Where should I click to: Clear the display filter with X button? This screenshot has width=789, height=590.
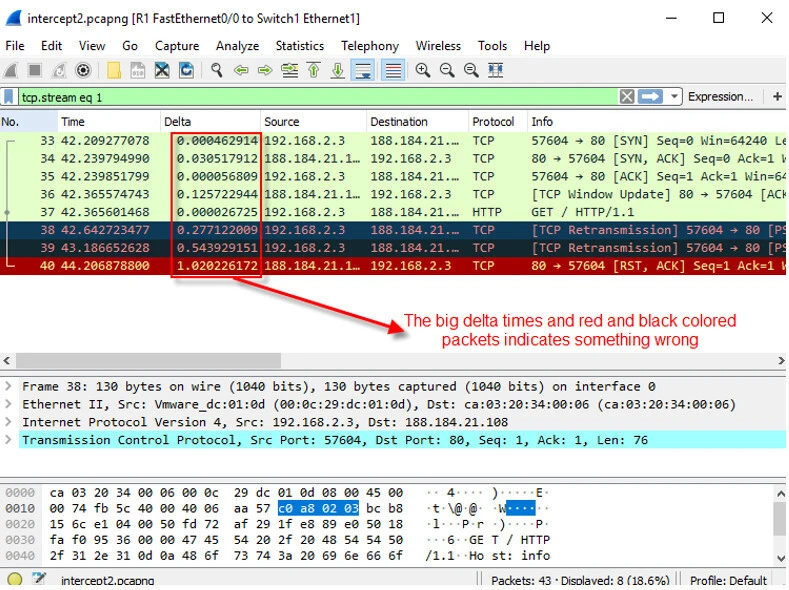[626, 97]
